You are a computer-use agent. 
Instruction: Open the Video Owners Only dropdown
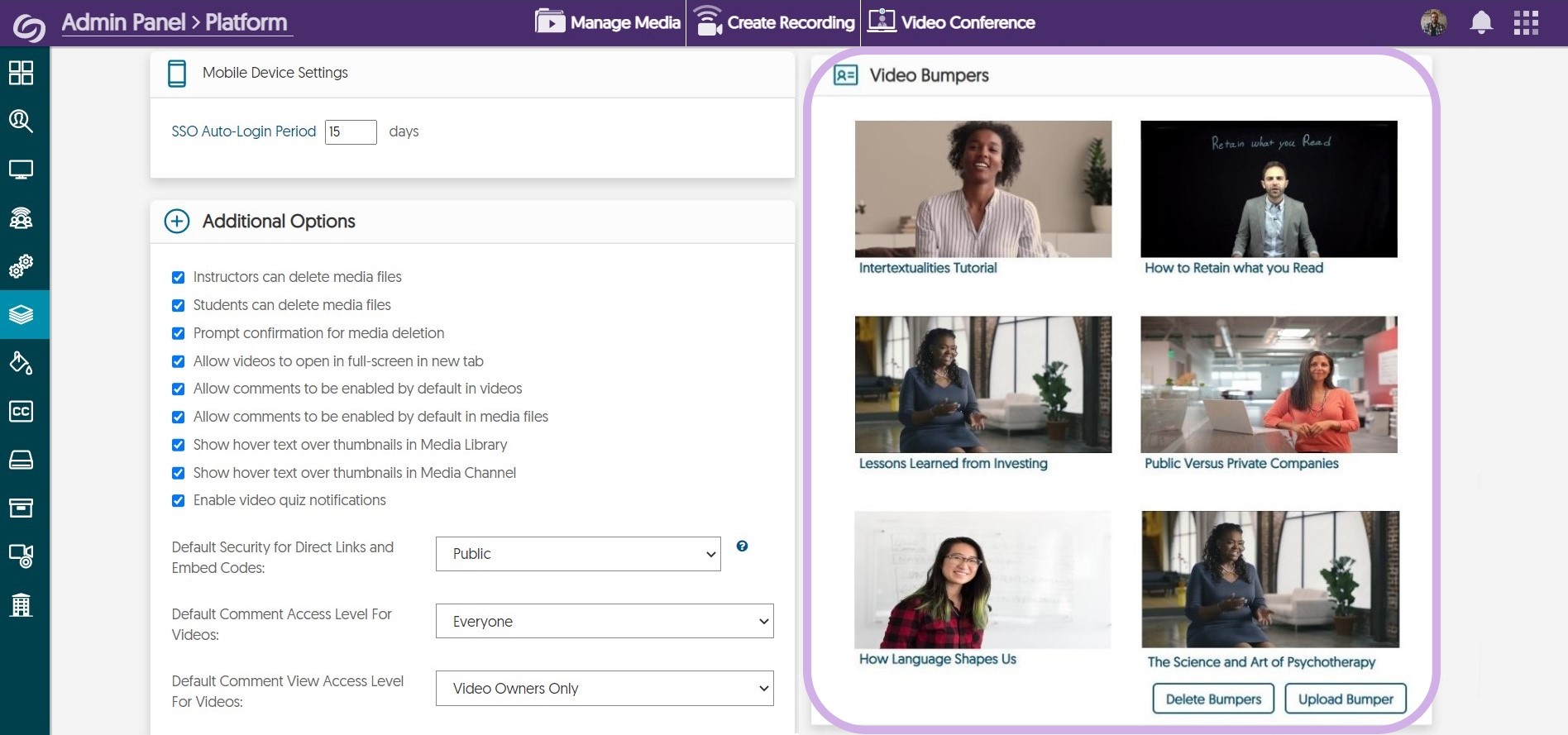pyautogui.click(x=604, y=688)
